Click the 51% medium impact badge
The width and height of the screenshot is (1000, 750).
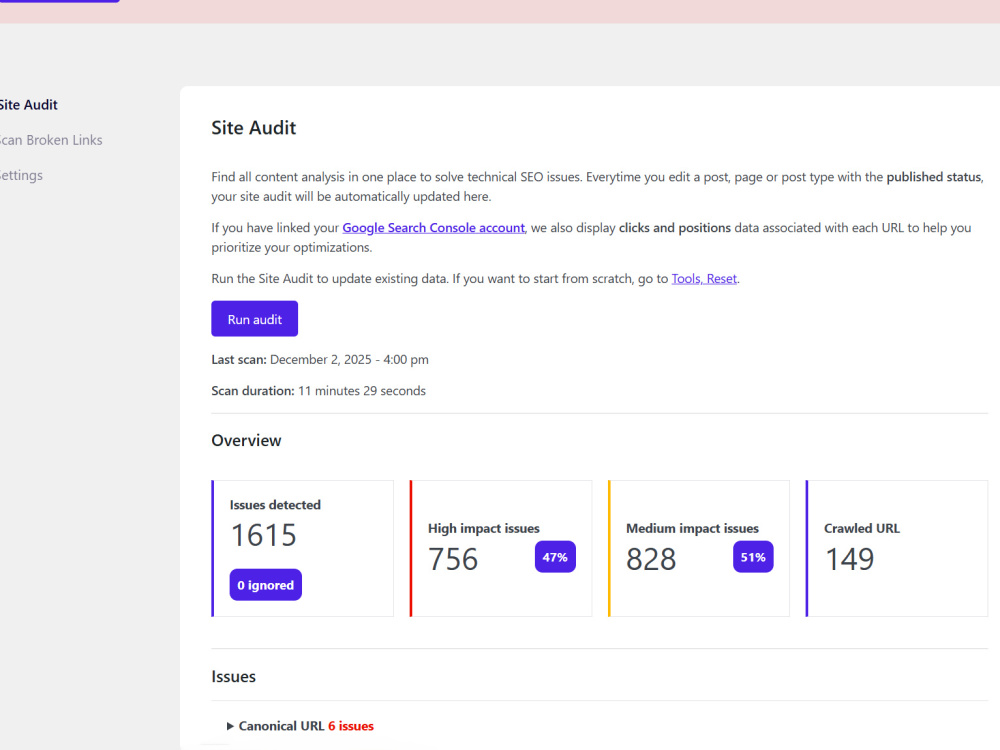753,557
